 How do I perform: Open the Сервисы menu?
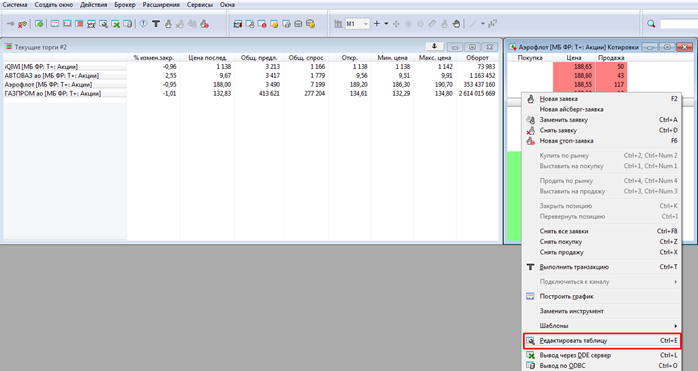click(200, 4)
